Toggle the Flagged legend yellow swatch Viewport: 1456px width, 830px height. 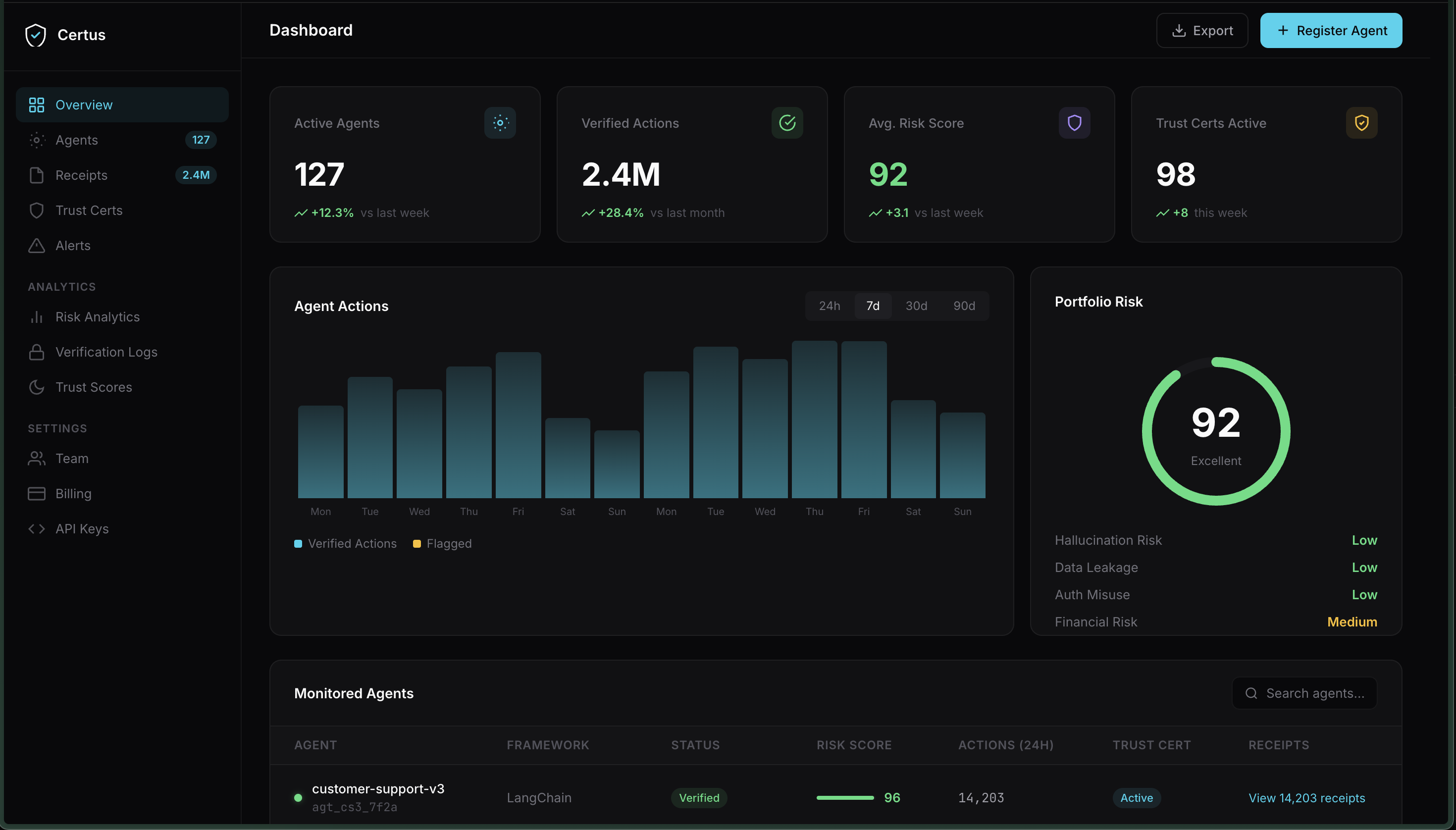pos(416,544)
